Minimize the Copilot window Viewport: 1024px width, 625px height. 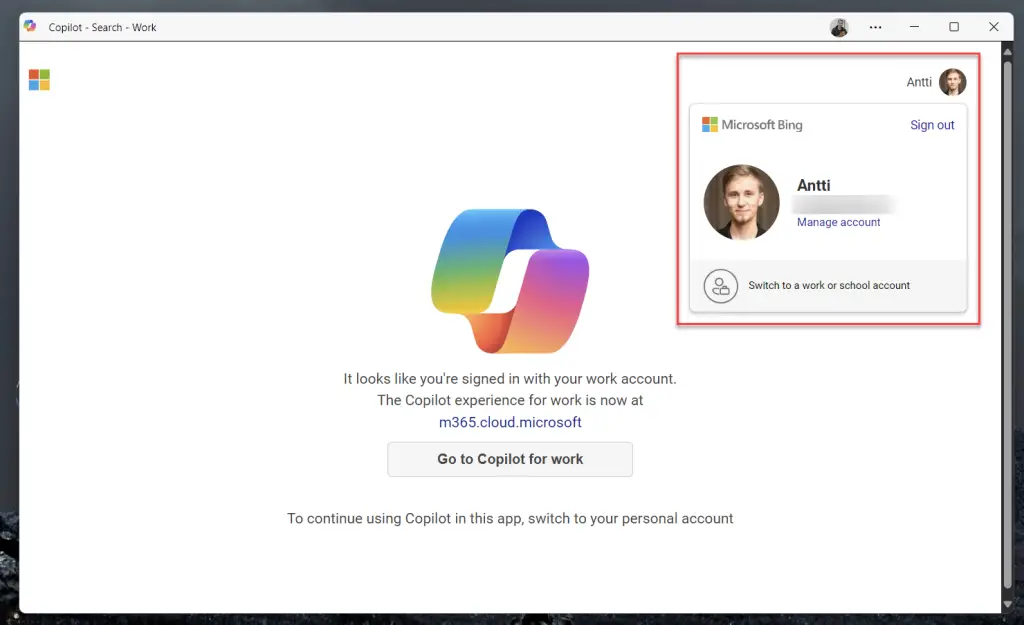914,27
